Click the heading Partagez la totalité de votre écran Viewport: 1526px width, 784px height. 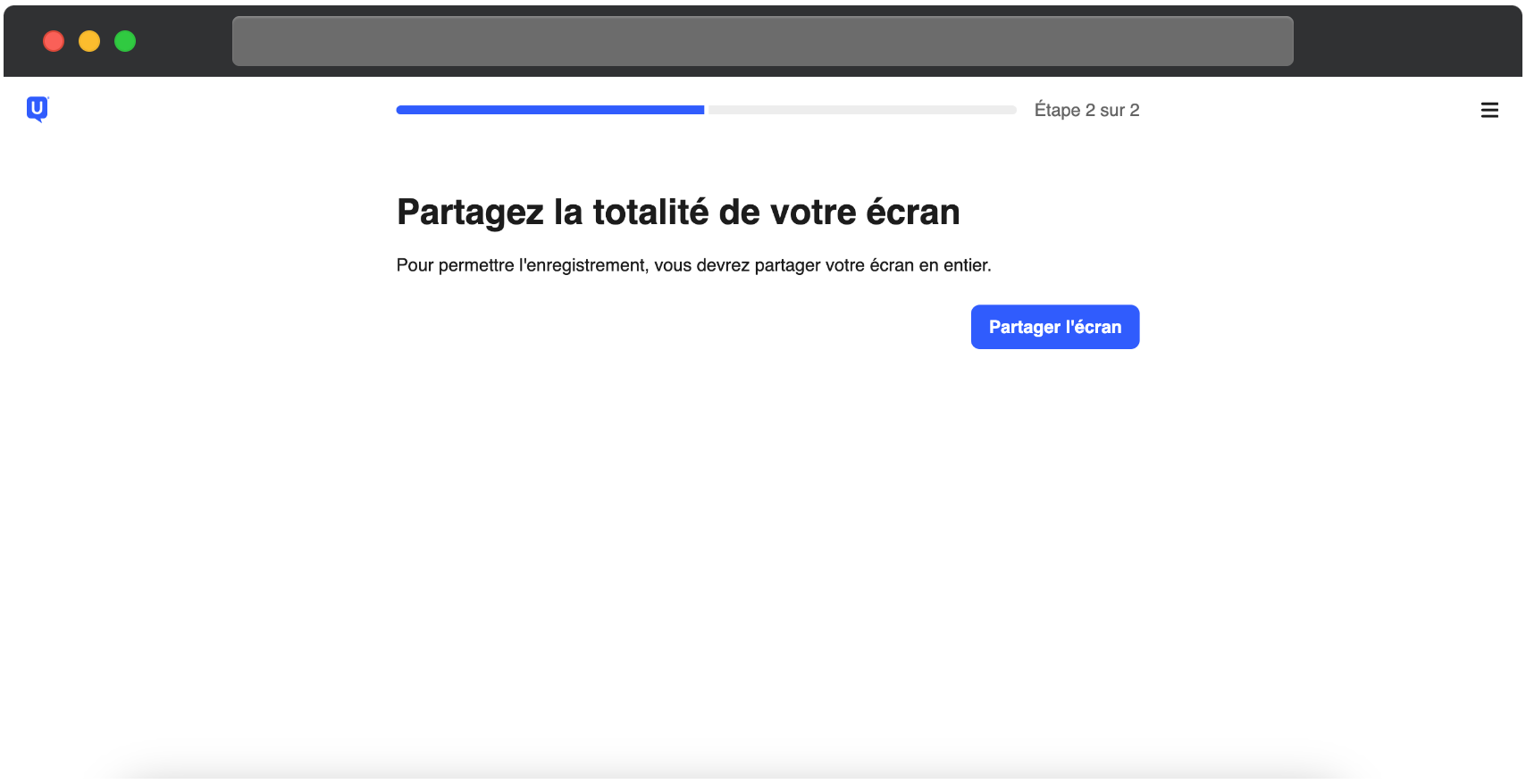point(678,213)
